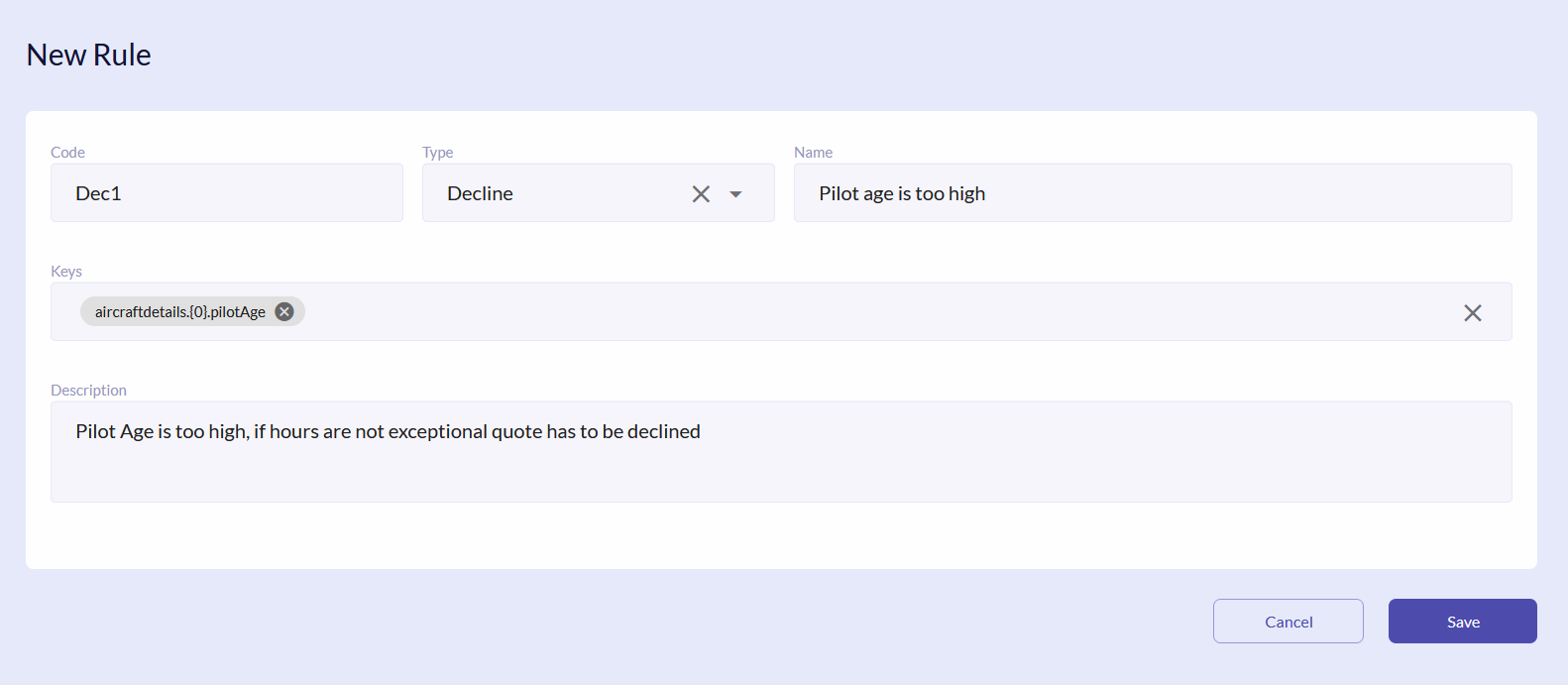Cancel creating the new rule

click(x=1288, y=622)
